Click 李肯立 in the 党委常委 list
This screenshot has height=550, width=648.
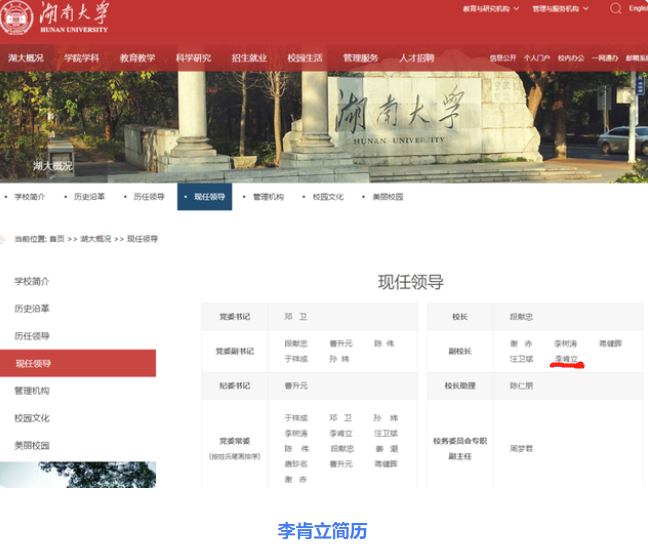point(341,433)
